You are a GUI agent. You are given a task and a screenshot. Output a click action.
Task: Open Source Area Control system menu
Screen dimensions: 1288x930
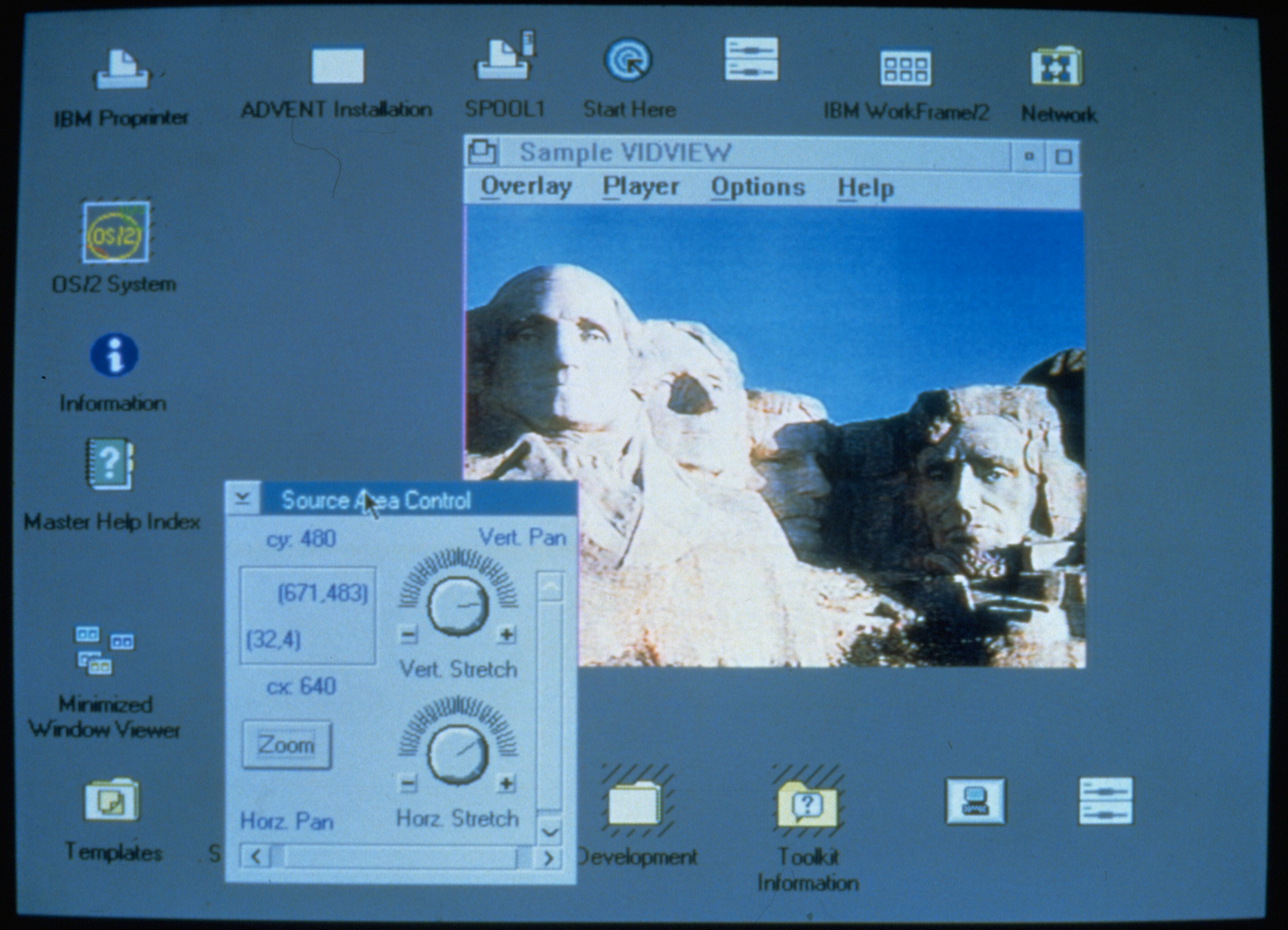click(243, 498)
